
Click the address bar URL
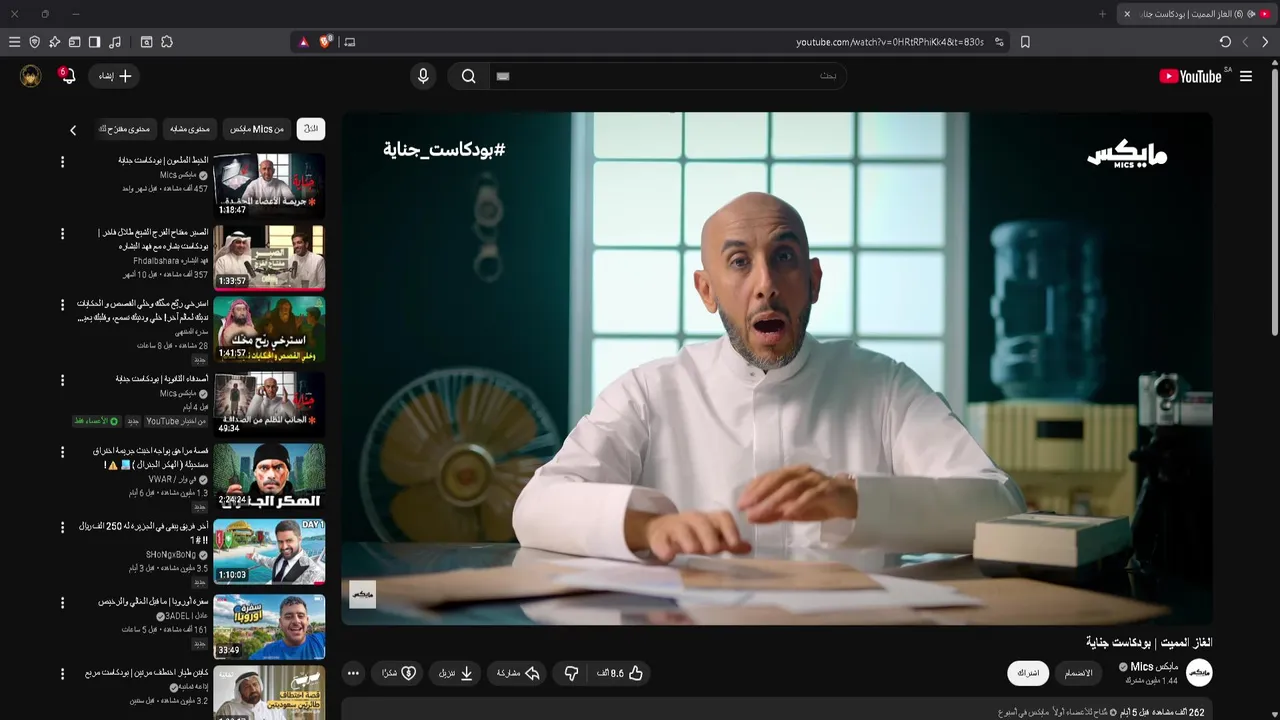(x=890, y=42)
